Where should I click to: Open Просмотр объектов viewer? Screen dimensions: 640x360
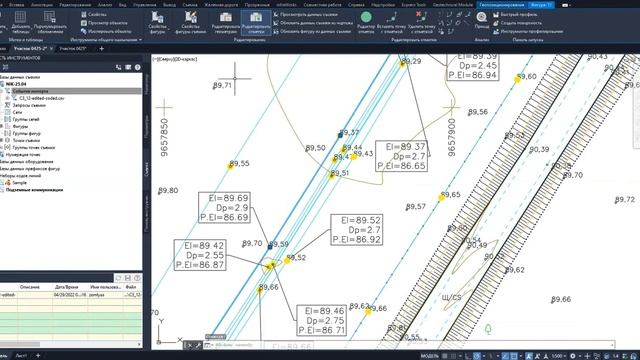(104, 23)
